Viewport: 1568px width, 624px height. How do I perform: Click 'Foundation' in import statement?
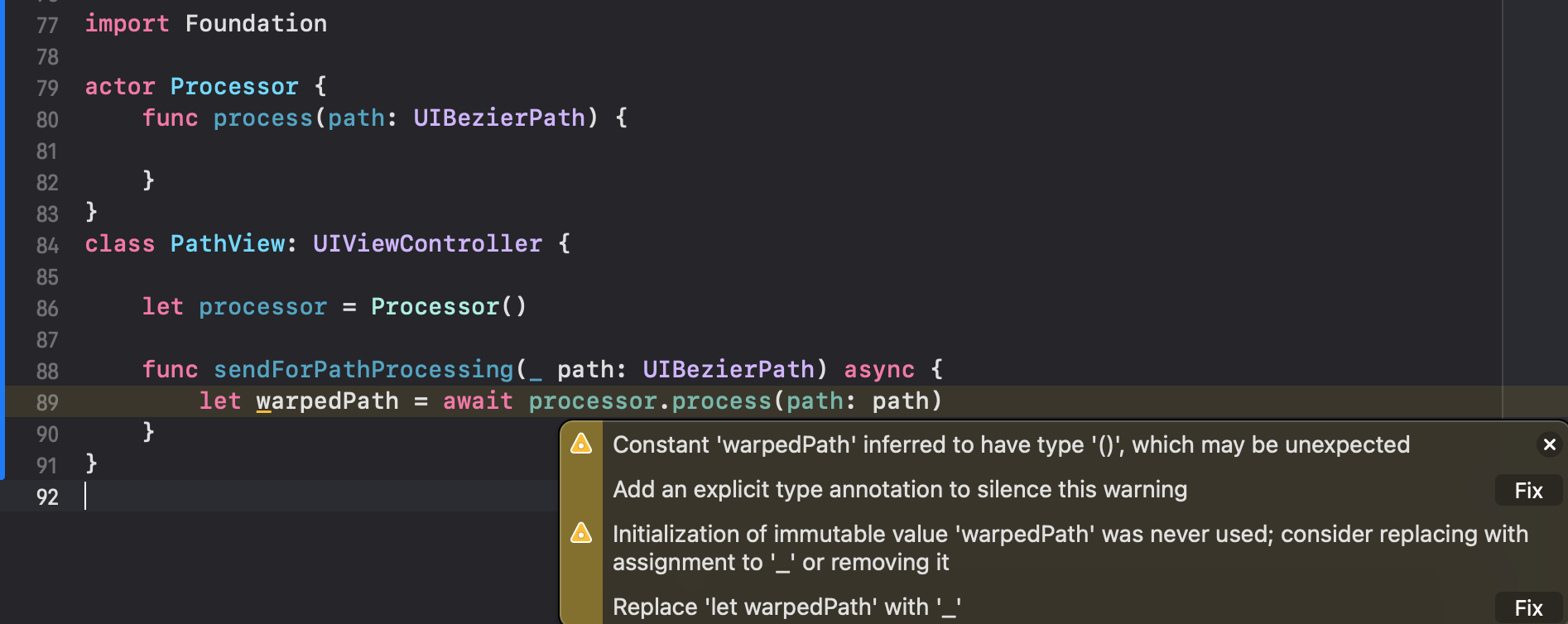256,24
